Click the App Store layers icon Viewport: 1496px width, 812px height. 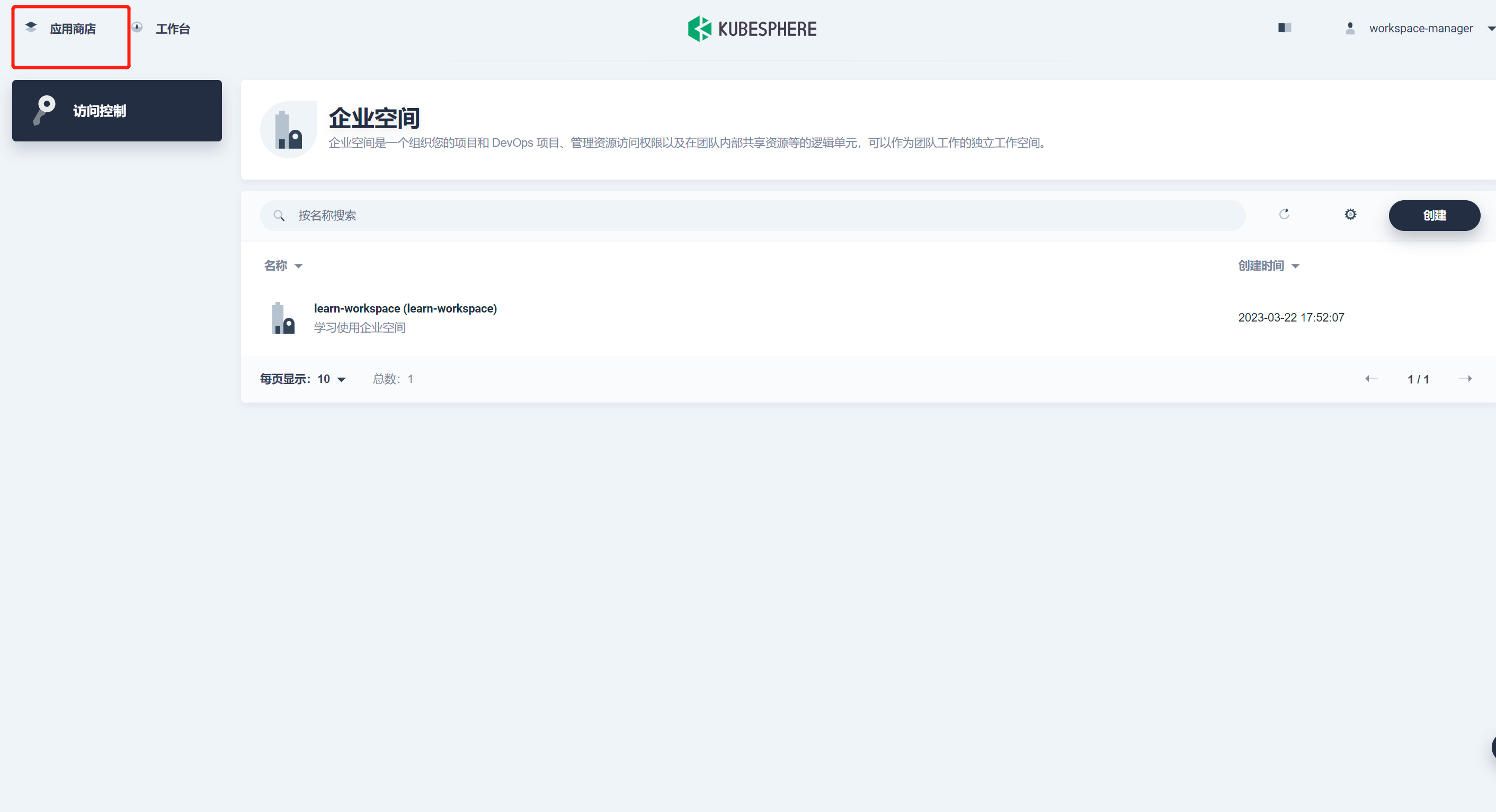click(x=31, y=26)
